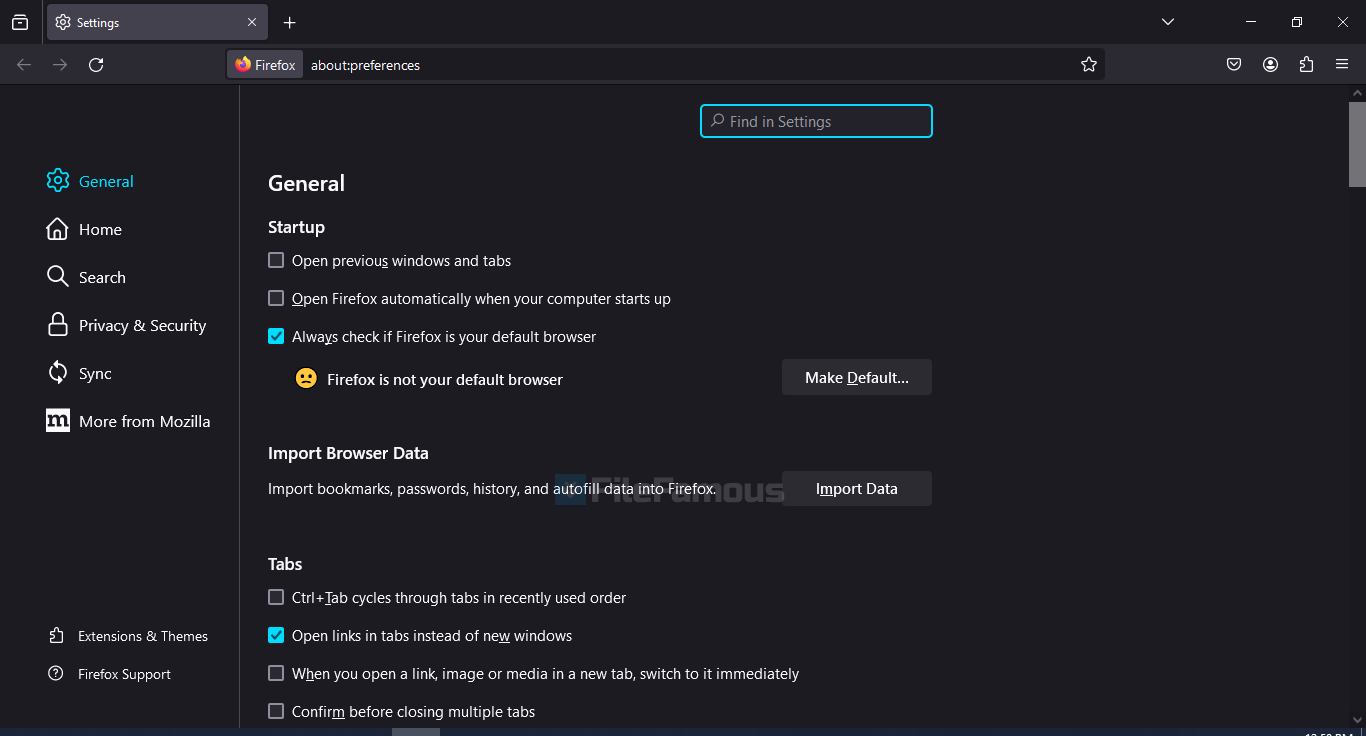Click the 'Startup' section heading
Viewport: 1366px width, 736px height.
[x=296, y=227]
